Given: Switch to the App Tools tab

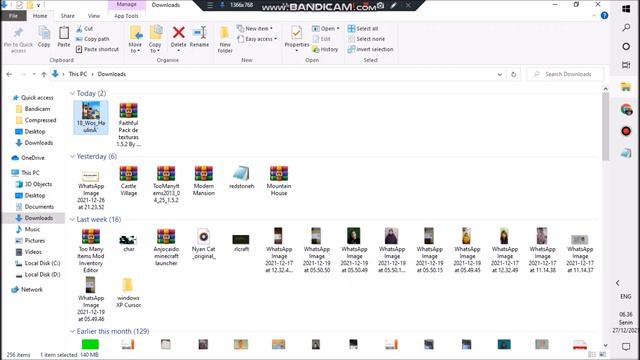Looking at the screenshot, I should (x=127, y=16).
